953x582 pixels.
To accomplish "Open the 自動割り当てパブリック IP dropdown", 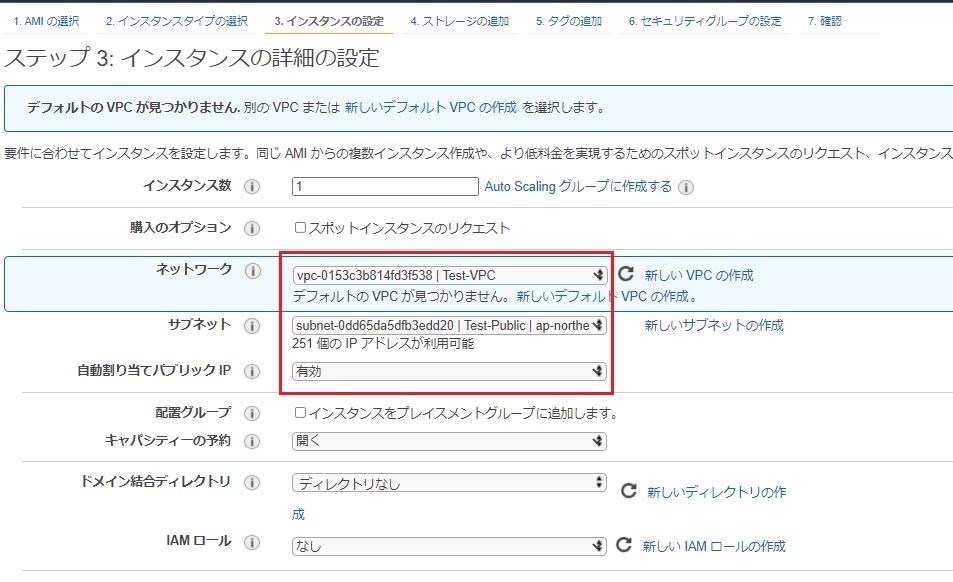I will tap(449, 371).
